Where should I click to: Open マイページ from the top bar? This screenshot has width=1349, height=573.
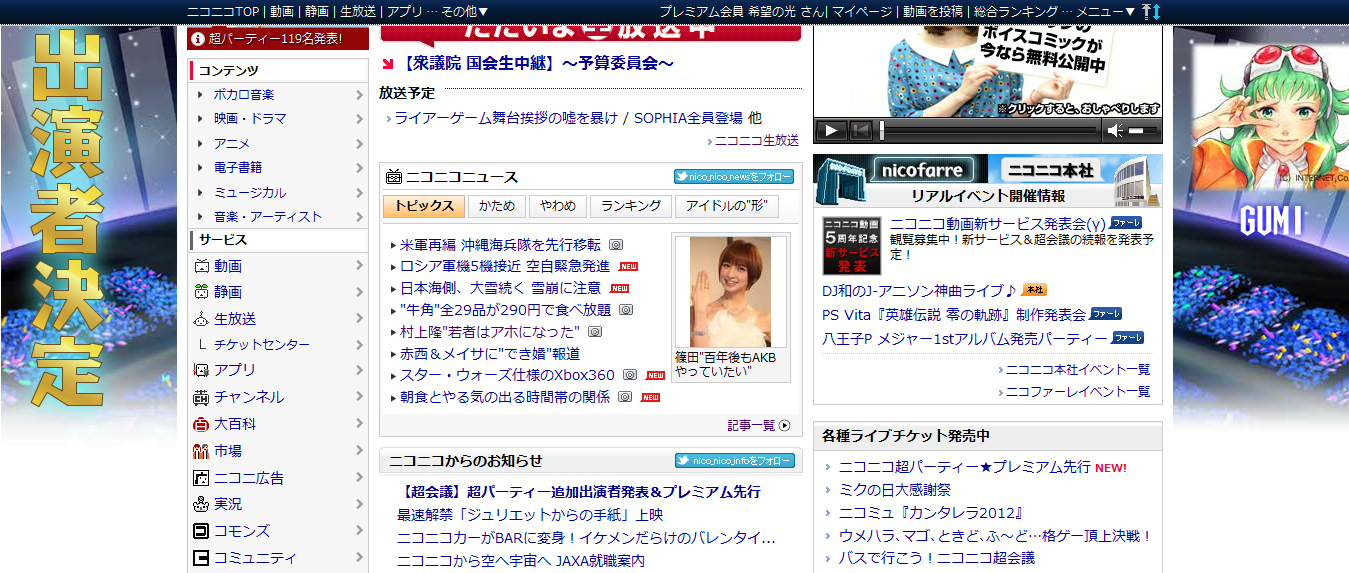[x=862, y=11]
